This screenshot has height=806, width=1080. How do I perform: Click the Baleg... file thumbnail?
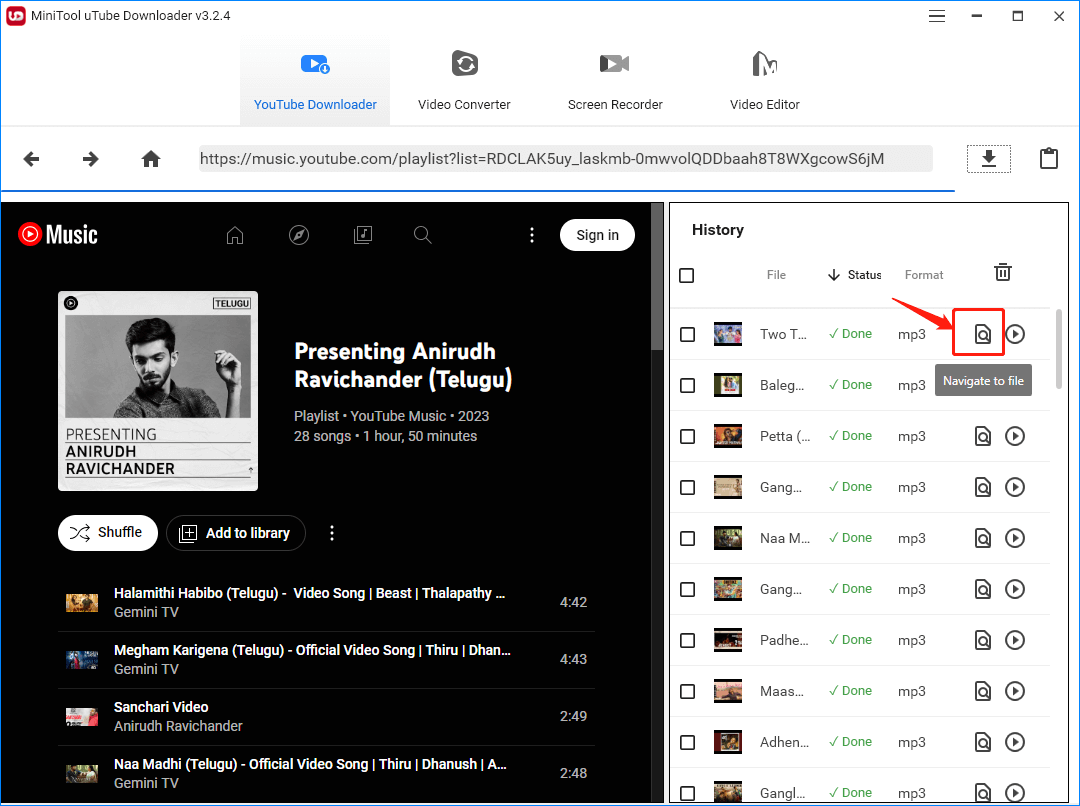click(x=727, y=385)
